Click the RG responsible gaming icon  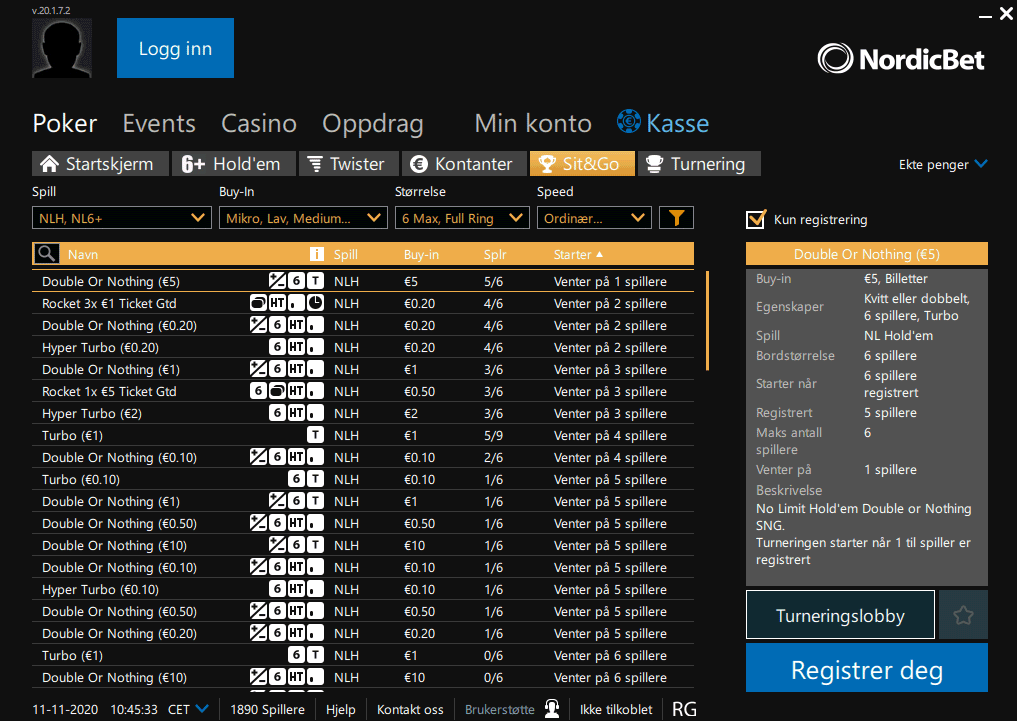(684, 709)
